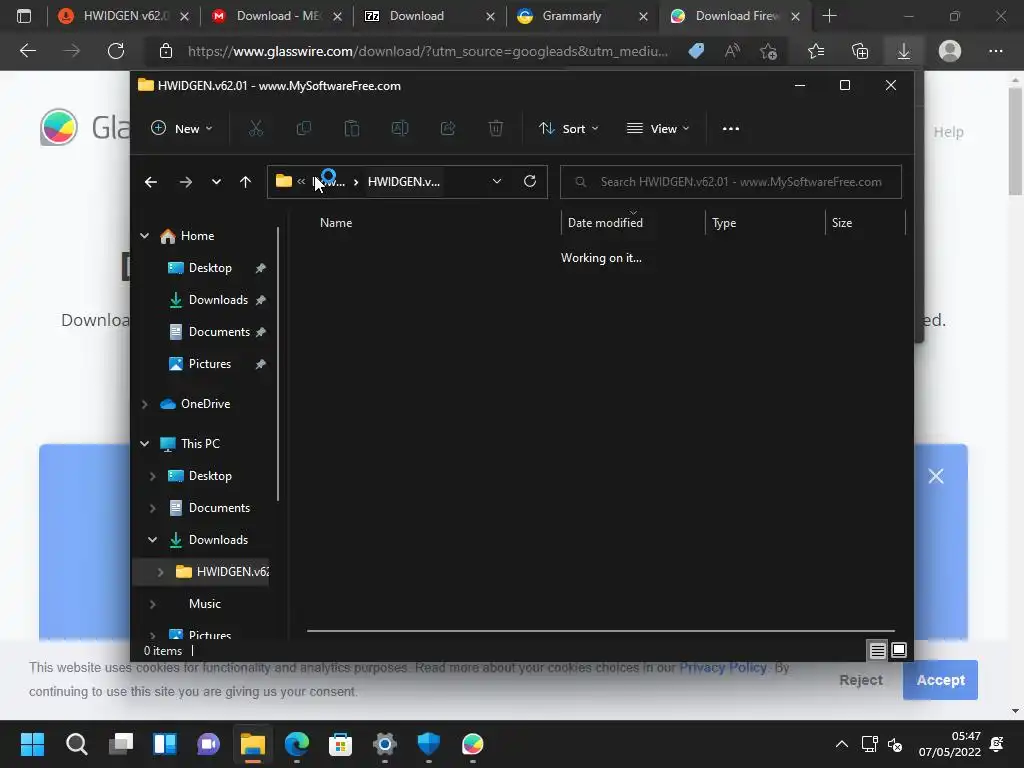Expand the Music tree node

click(x=152, y=604)
